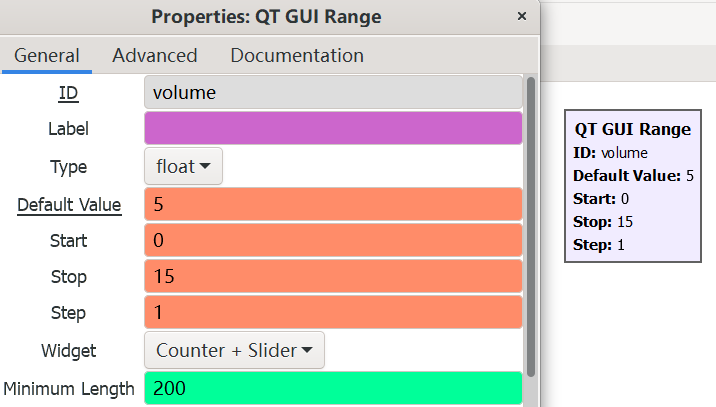This screenshot has height=407, width=716.
Task: Click the Default Value input showing 5
Action: (x=333, y=205)
